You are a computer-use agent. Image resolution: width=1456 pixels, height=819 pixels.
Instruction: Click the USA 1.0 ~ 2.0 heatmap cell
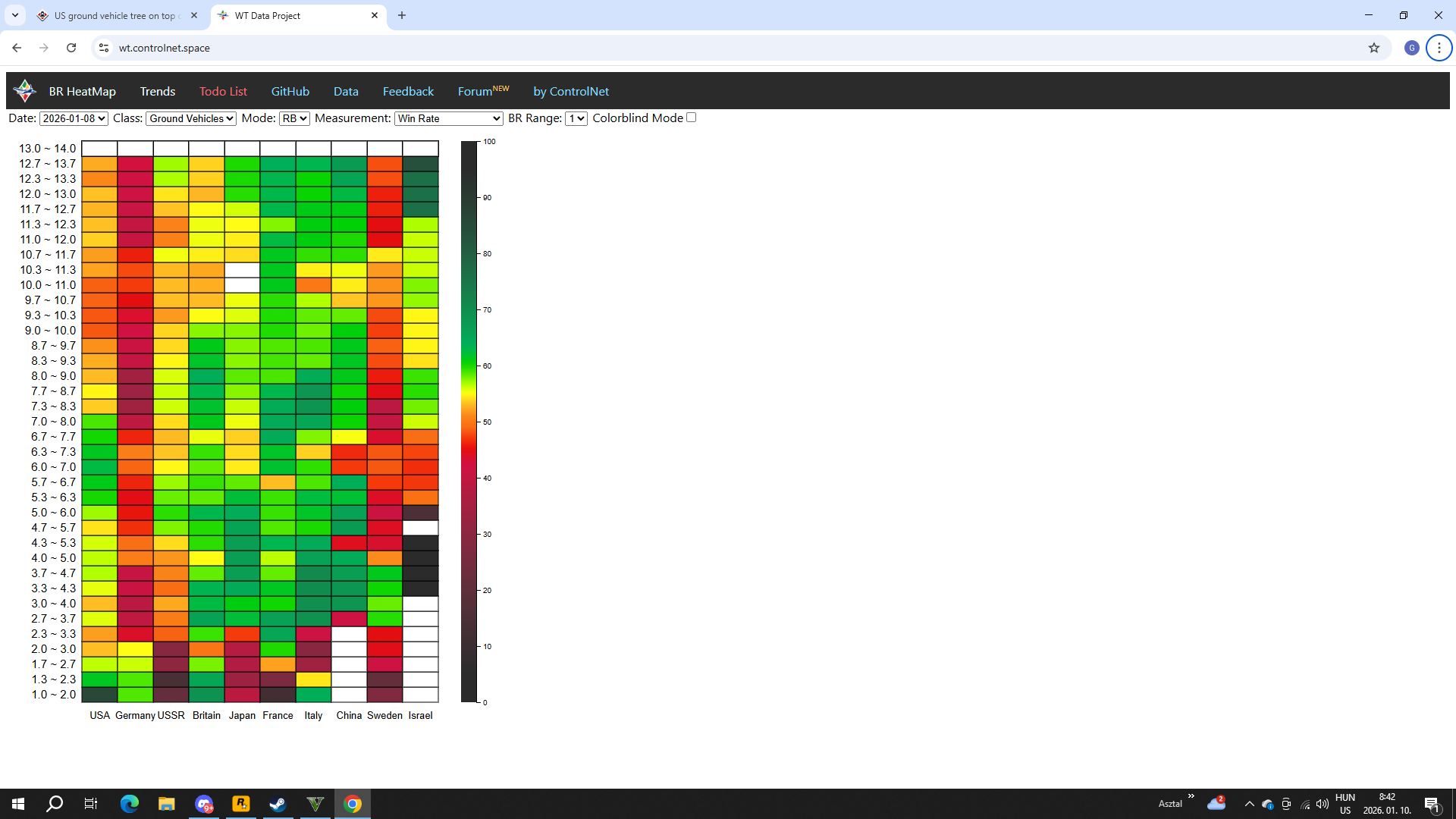click(x=99, y=695)
